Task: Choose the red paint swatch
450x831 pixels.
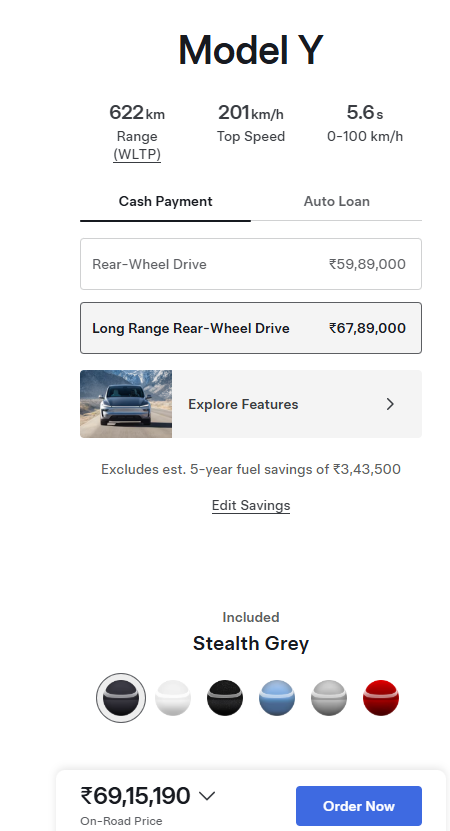Action: coord(381,698)
